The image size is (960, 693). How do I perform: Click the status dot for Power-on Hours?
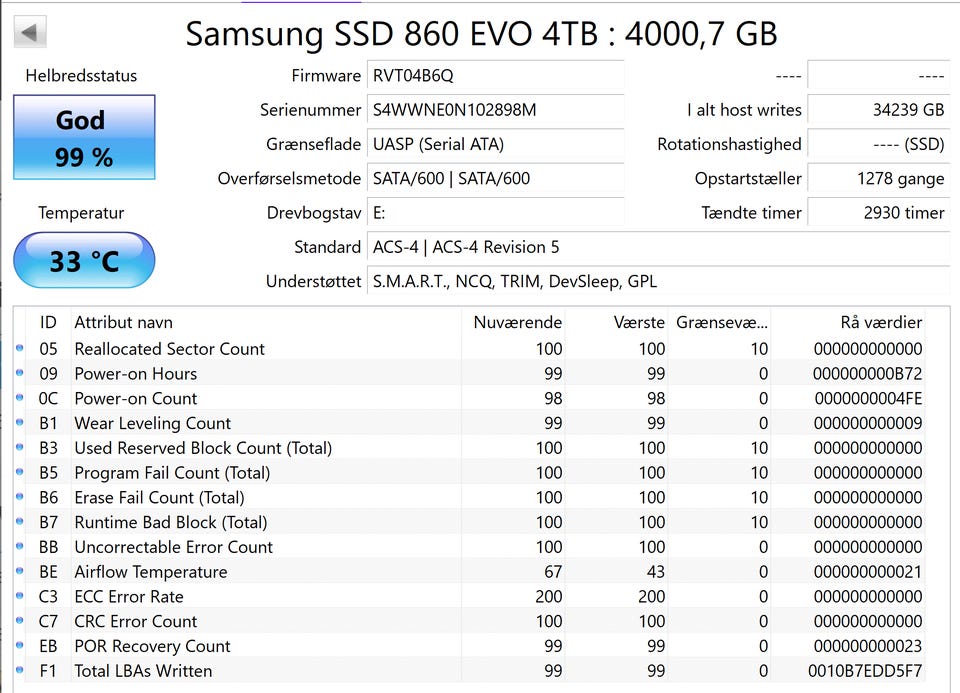20,372
